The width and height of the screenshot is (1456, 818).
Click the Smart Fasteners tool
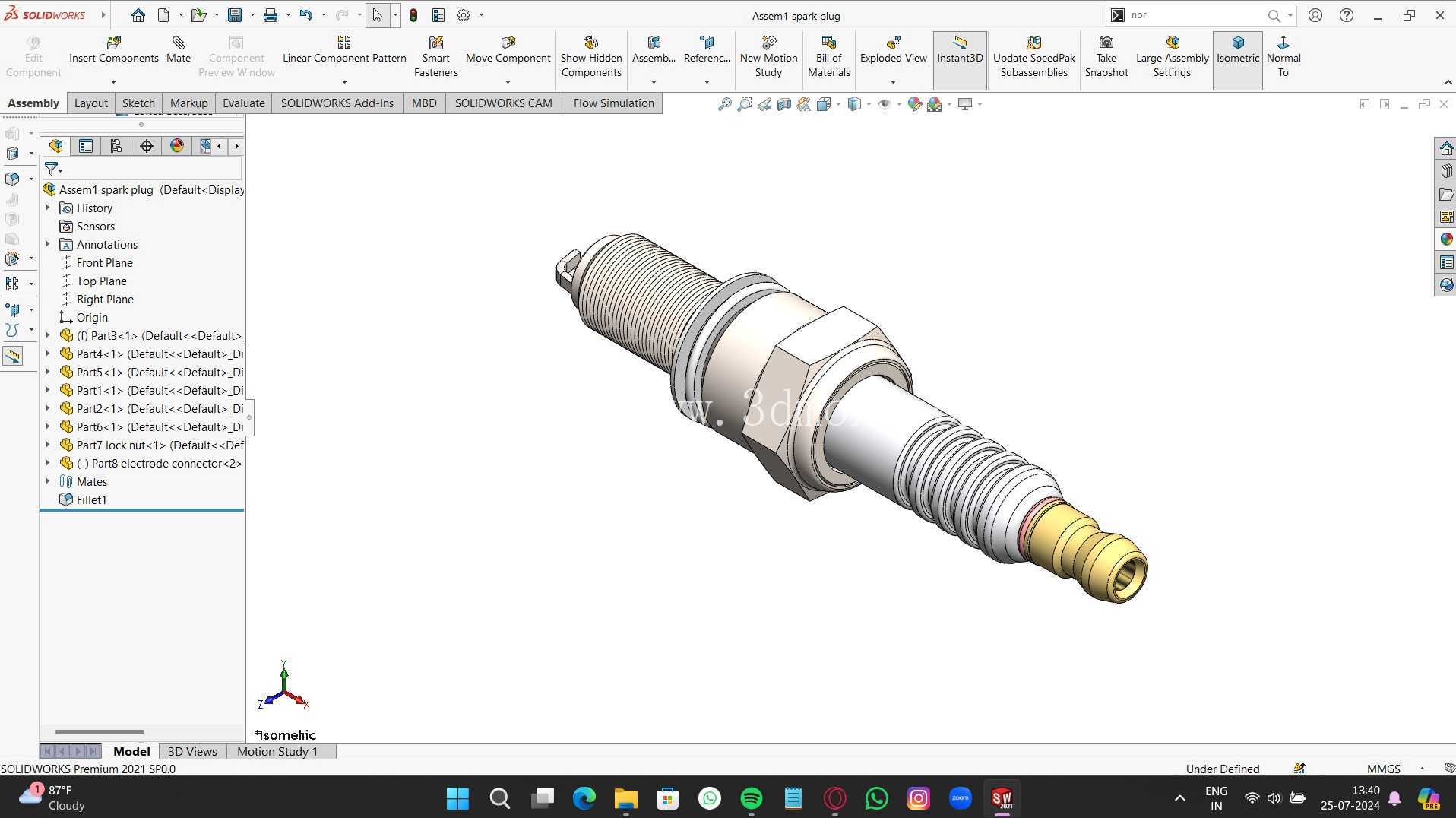[435, 57]
